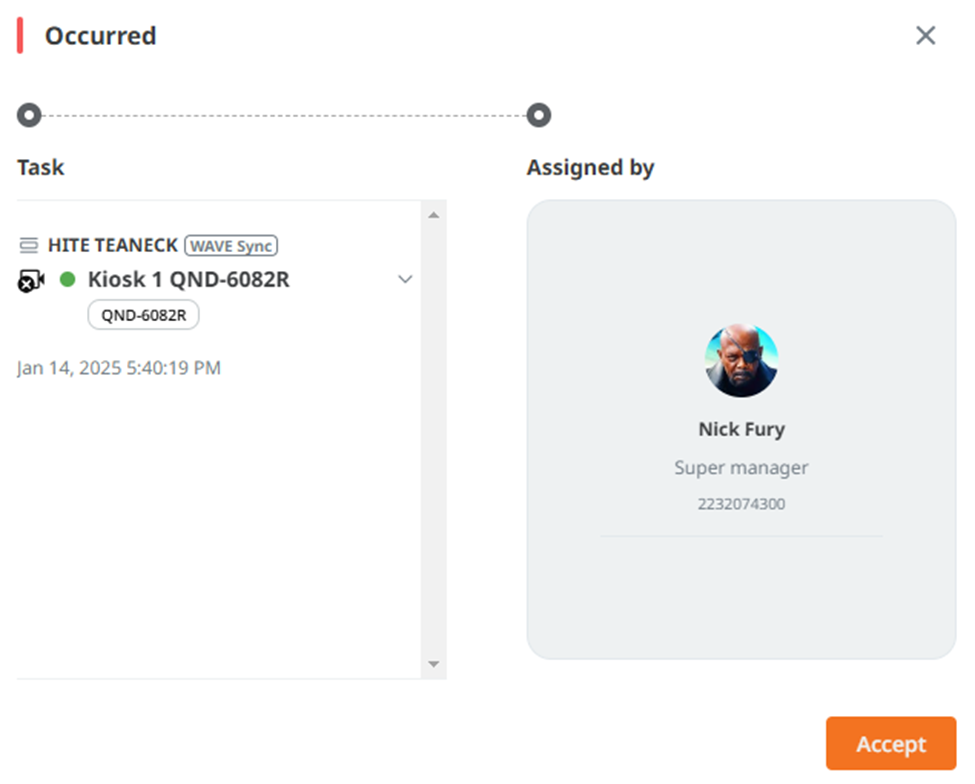975x784 pixels.
Task: Click the HITE TEANECK site label
Action: pyautogui.click(x=113, y=246)
